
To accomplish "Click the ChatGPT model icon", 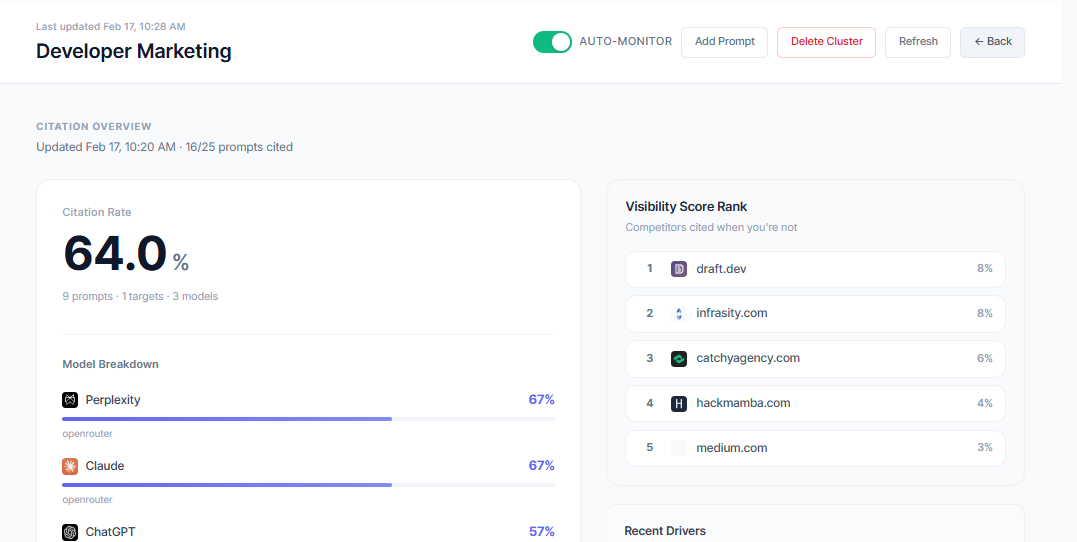I will [x=70, y=532].
